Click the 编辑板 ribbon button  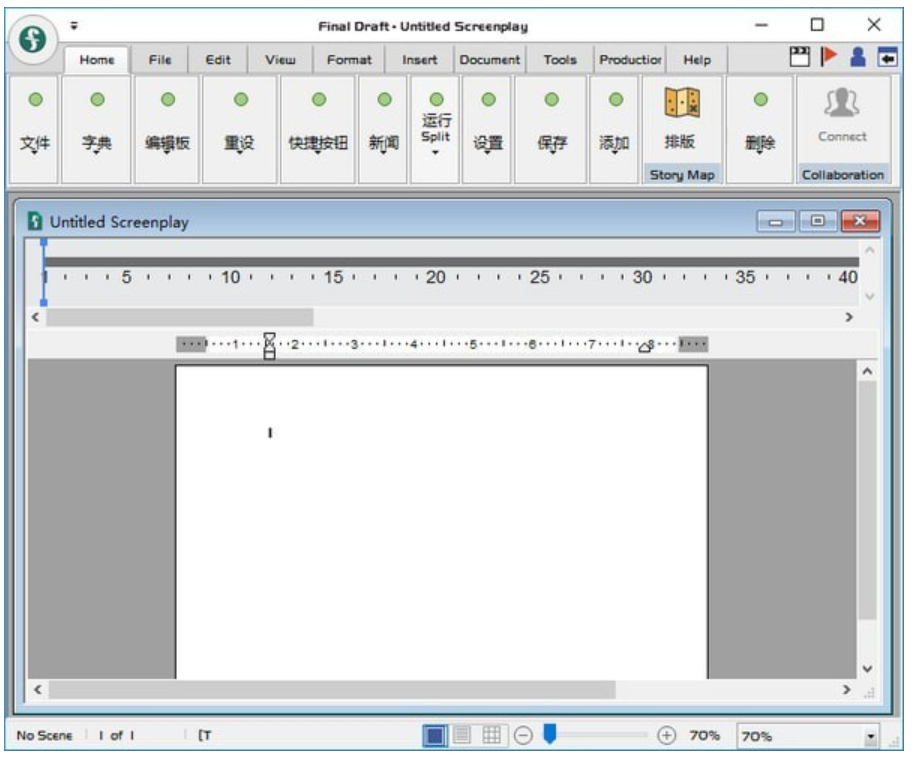tap(168, 129)
